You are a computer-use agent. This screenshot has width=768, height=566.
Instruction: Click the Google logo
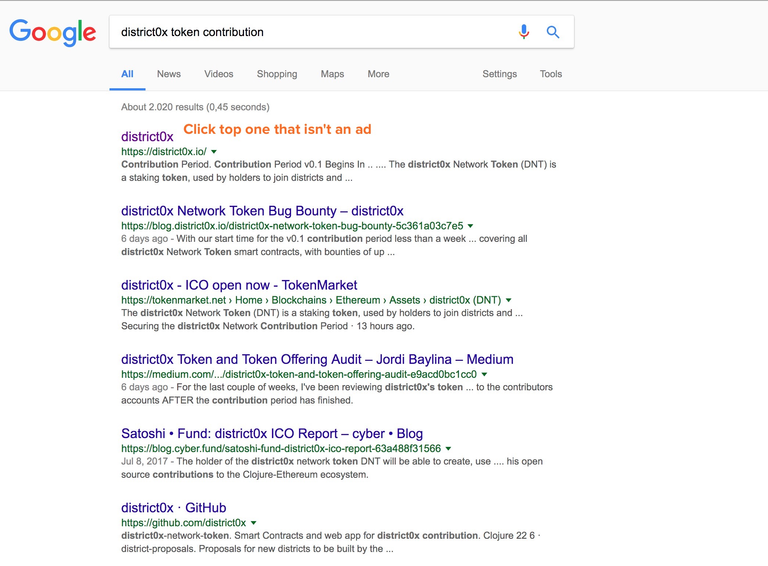tap(52, 33)
